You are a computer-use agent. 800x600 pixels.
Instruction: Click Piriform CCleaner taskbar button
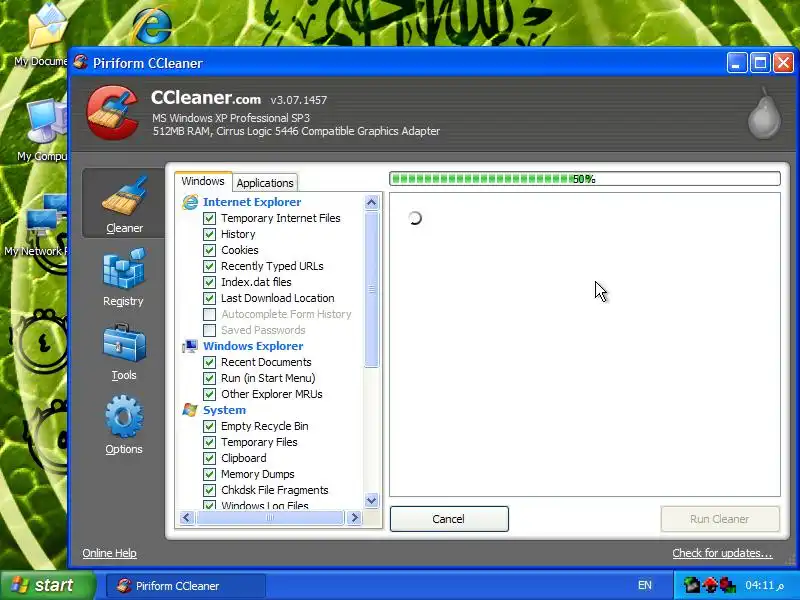click(186, 586)
